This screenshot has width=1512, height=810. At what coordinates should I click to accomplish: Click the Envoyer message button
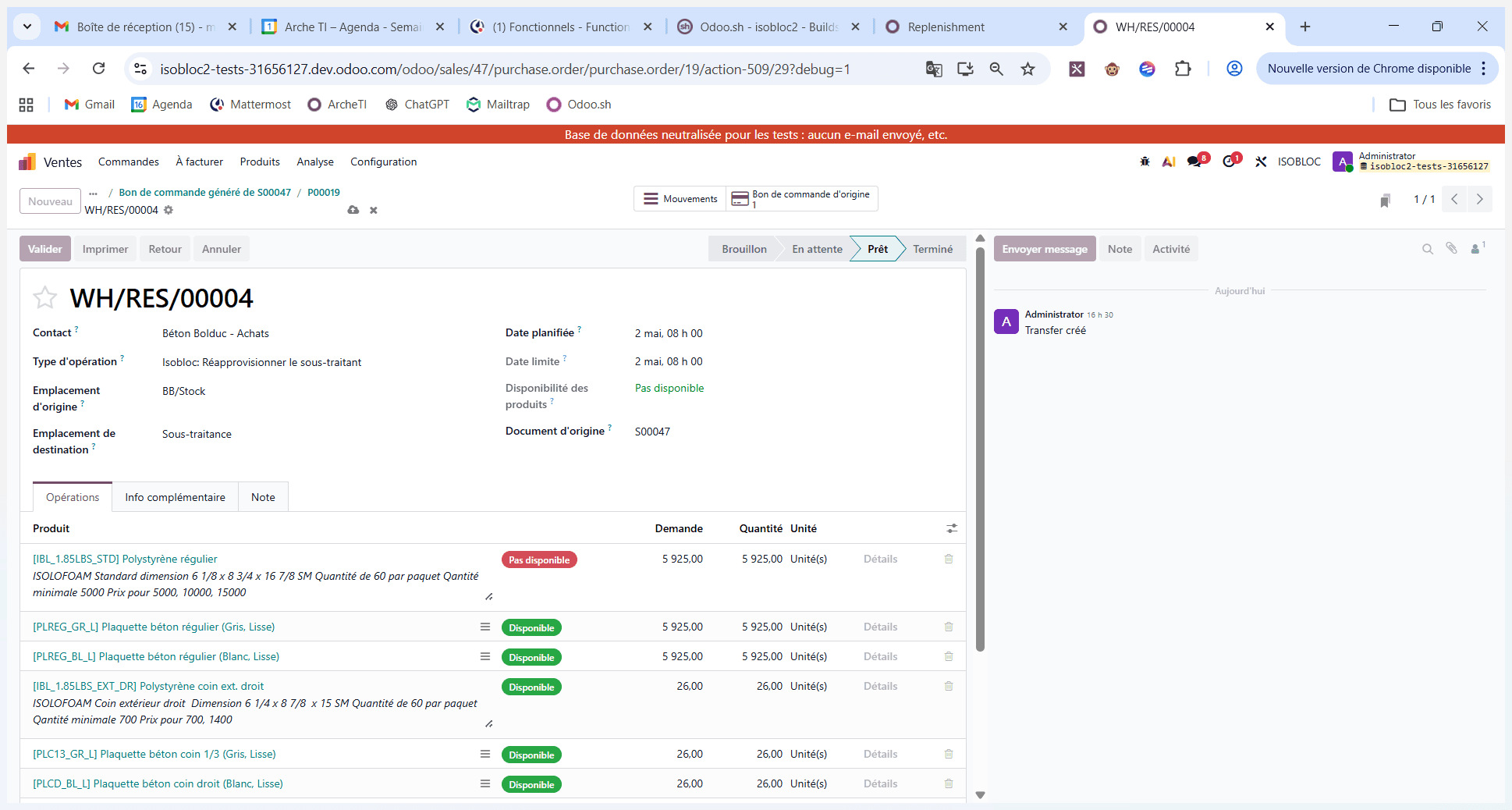pyautogui.click(x=1045, y=249)
